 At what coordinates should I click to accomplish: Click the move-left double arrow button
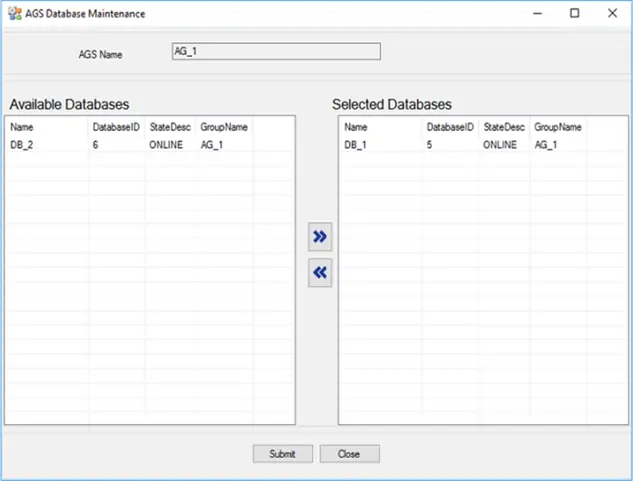pos(320,273)
